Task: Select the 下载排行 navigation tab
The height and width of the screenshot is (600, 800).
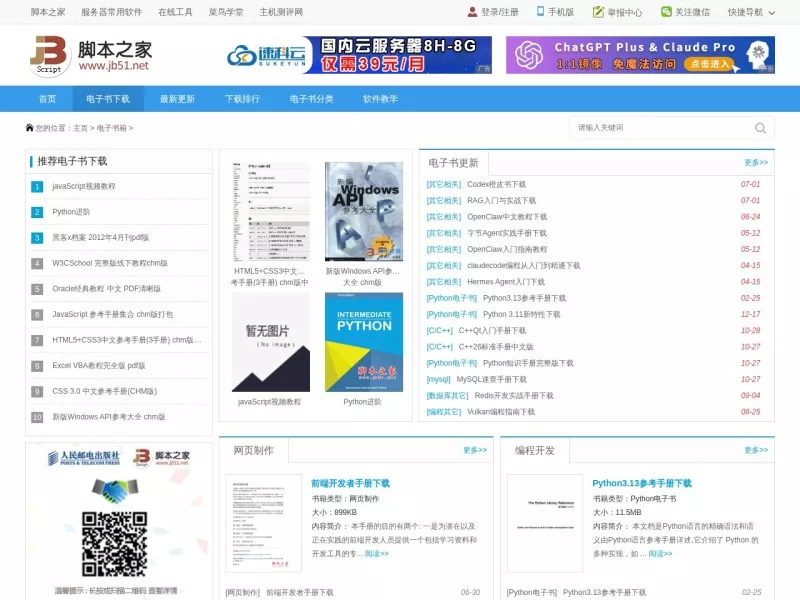Action: [242, 99]
